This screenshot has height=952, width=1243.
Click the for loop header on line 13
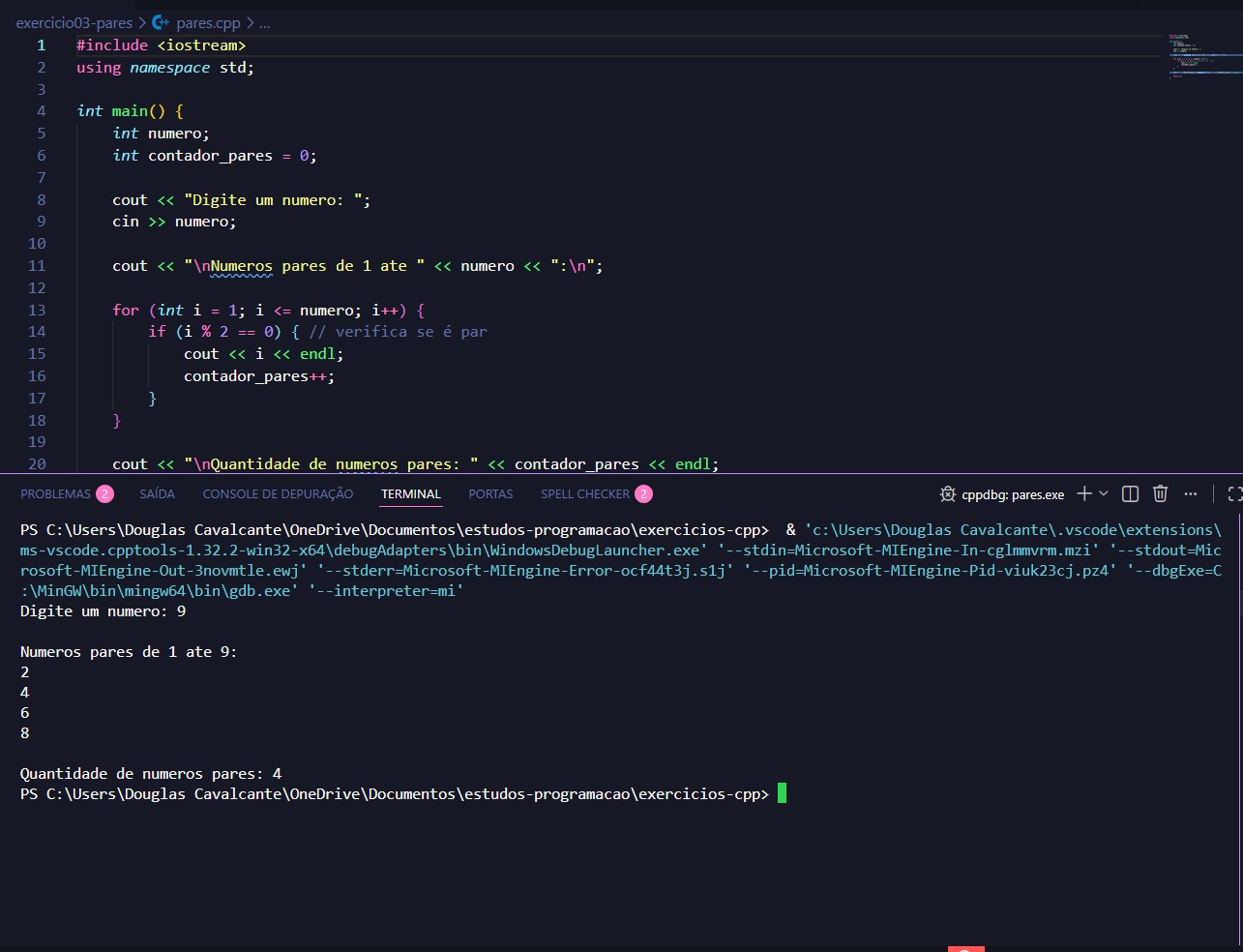pyautogui.click(x=269, y=311)
